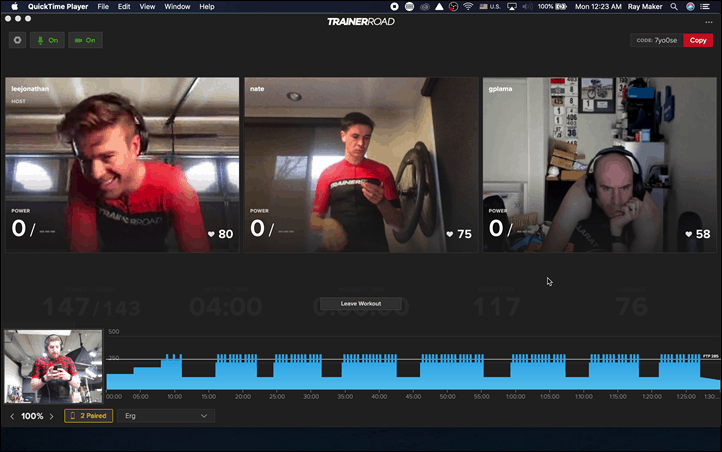The width and height of the screenshot is (722, 452).
Task: Click the screen recording stop icon
Action: point(395,6)
